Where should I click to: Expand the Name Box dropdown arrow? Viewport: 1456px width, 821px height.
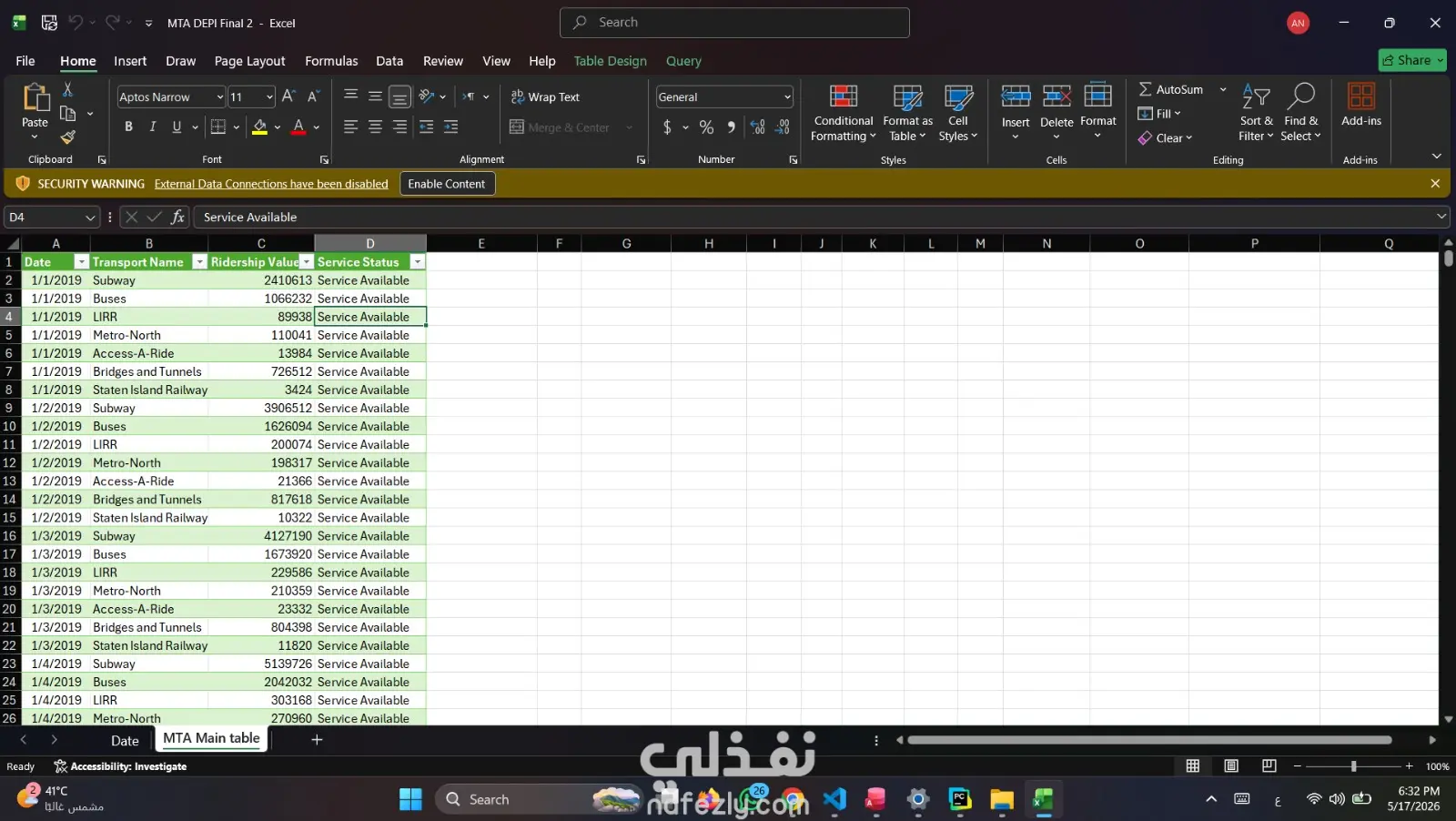90,218
